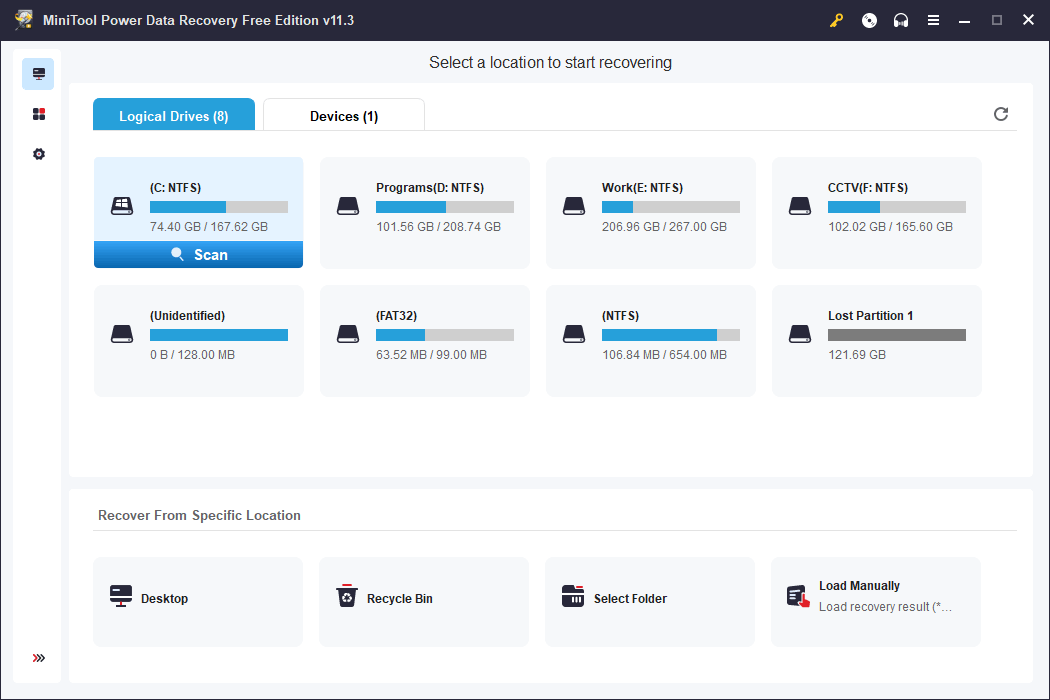Open the bootable media disc icon
Viewport: 1050px width, 700px height.
pyautogui.click(x=868, y=19)
